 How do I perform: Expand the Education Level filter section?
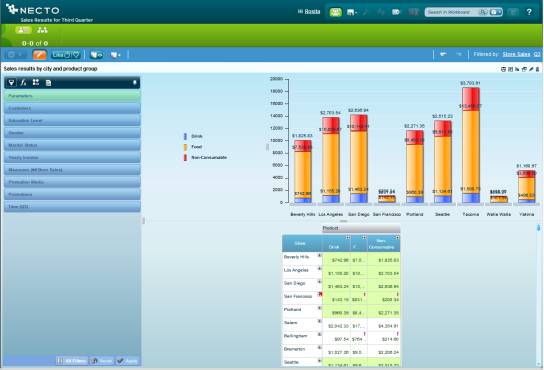[x=72, y=120]
